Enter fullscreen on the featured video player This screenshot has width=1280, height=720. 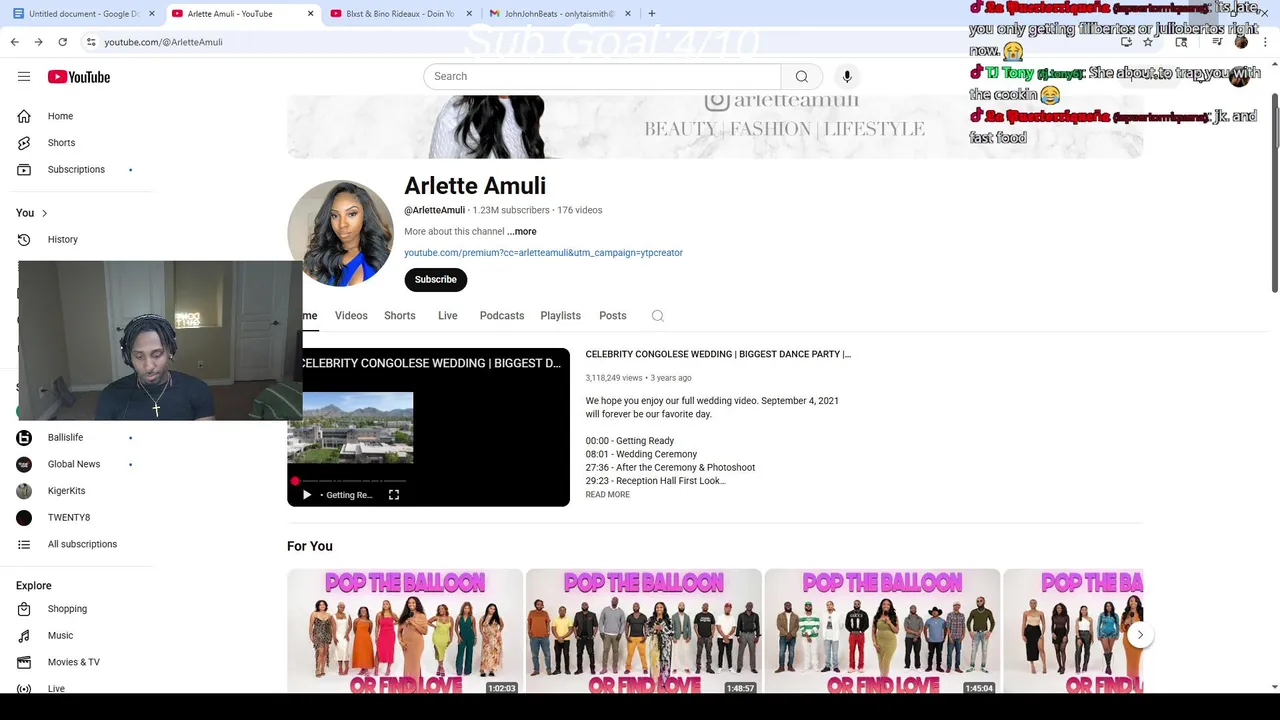click(x=394, y=495)
